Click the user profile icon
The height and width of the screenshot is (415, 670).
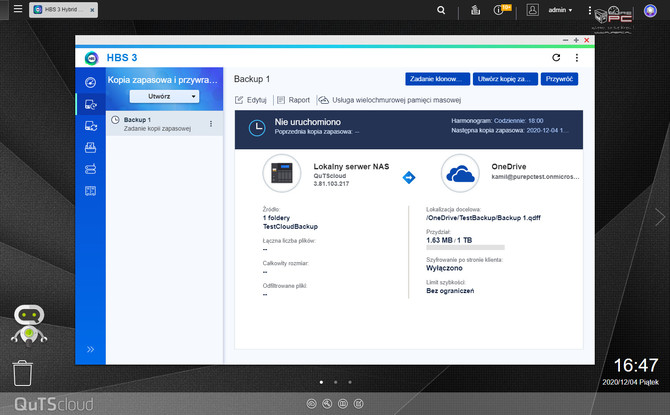pyautogui.click(x=532, y=10)
